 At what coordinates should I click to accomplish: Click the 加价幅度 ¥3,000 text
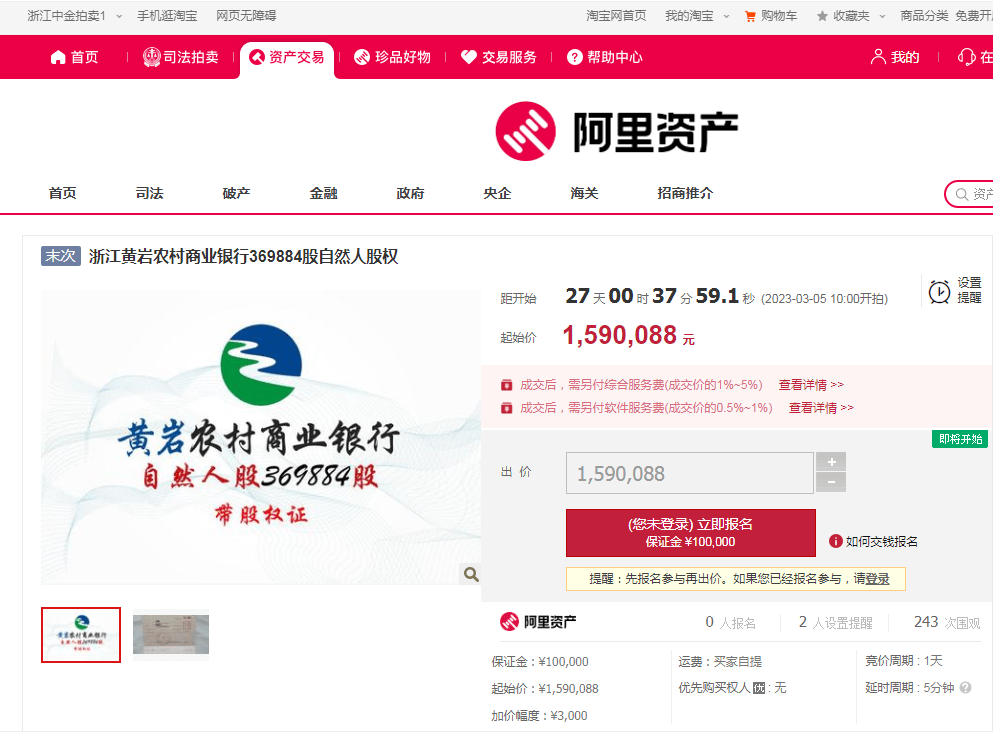click(x=539, y=715)
